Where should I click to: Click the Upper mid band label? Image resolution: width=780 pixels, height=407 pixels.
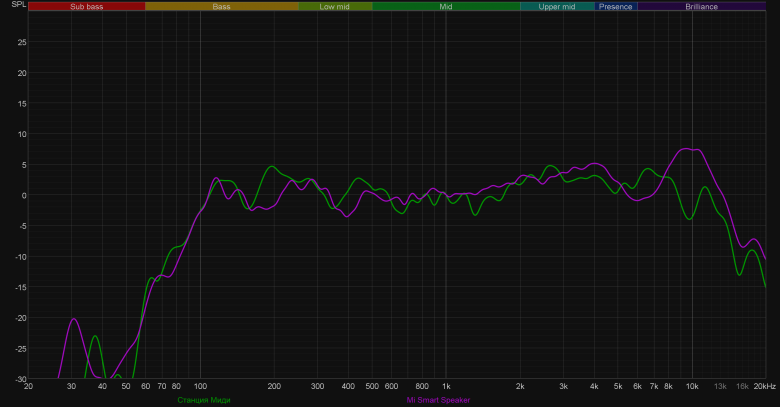557,6
